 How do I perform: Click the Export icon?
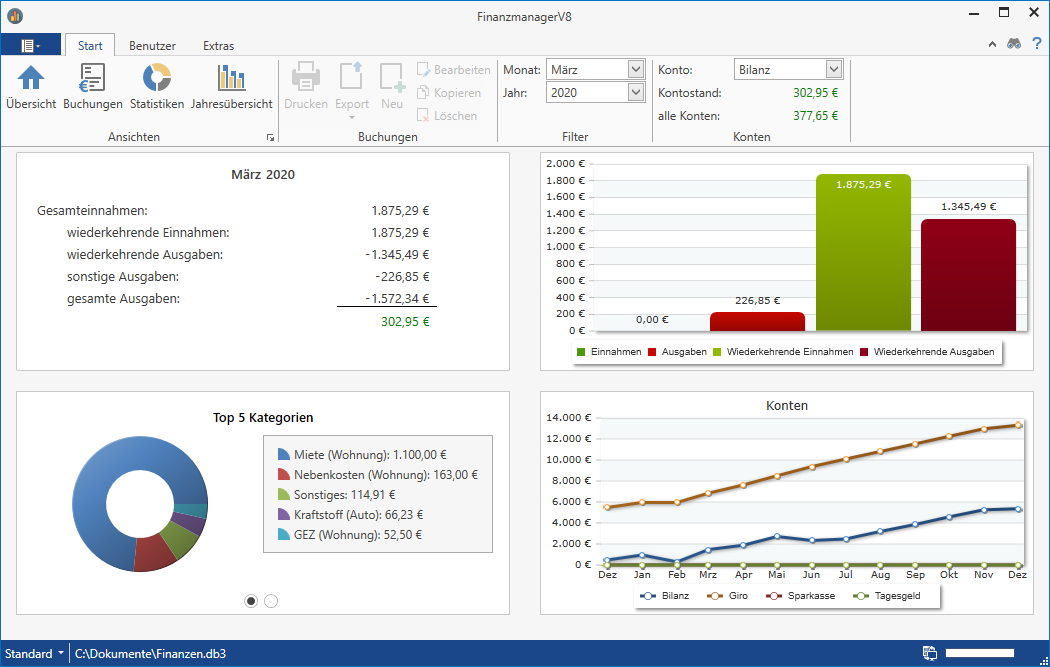pos(352,76)
